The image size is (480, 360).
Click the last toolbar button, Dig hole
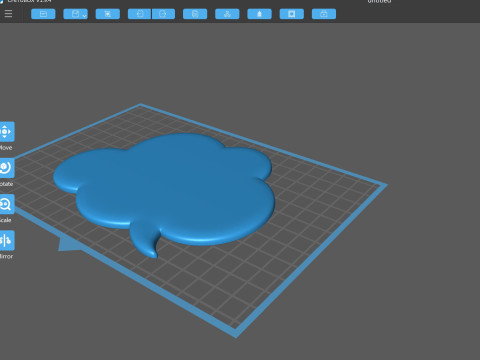tap(324, 14)
